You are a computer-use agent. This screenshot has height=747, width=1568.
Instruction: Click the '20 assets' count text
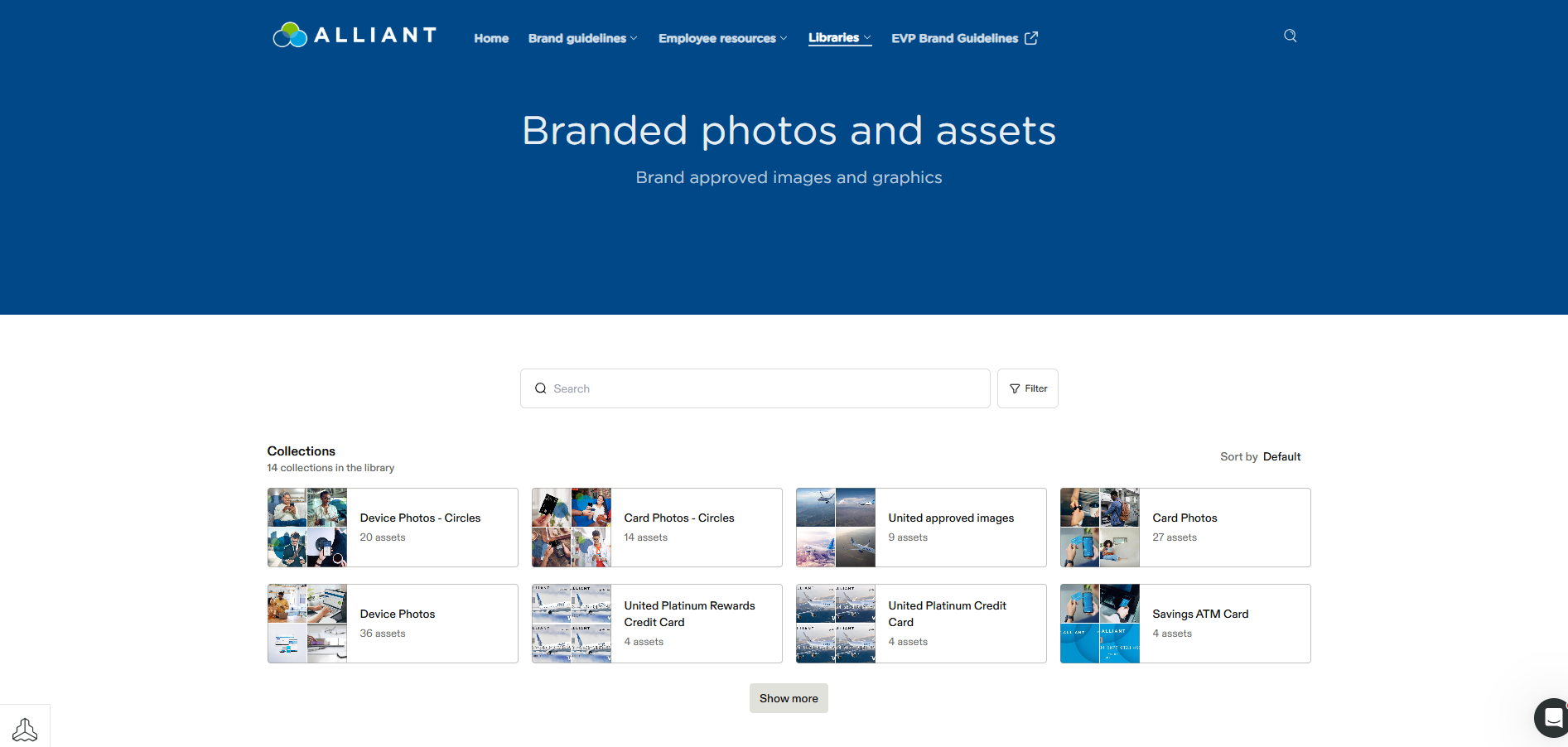coord(383,537)
